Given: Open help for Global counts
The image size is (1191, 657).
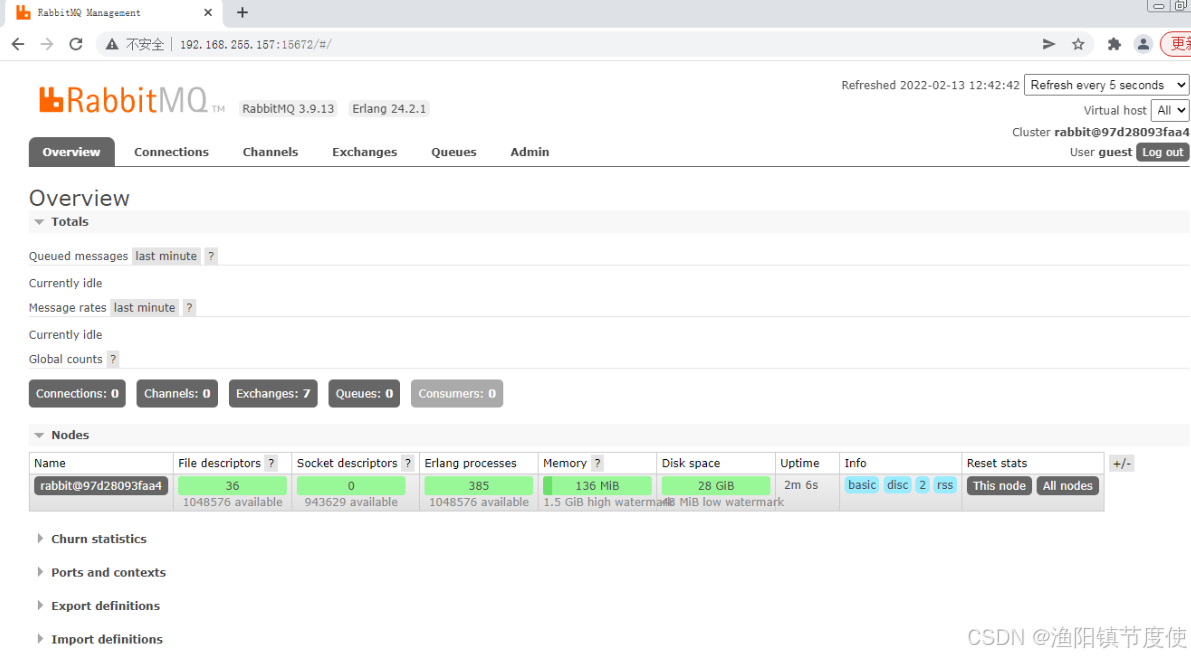Looking at the screenshot, I should [x=112, y=359].
